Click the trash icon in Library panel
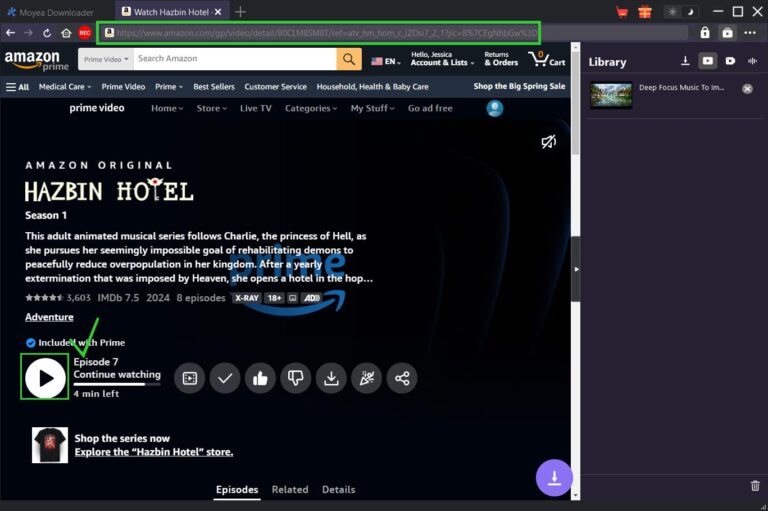The image size is (768, 511). click(755, 486)
